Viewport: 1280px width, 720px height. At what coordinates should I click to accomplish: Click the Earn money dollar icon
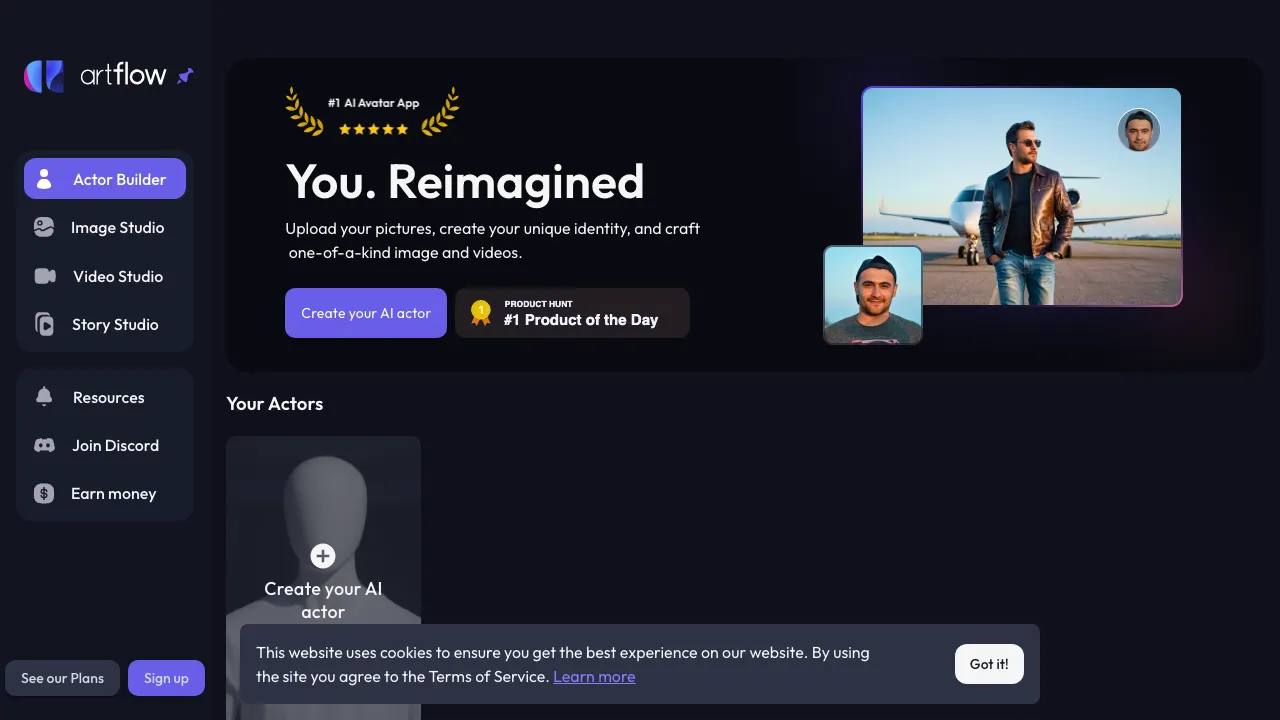pyautogui.click(x=44, y=493)
